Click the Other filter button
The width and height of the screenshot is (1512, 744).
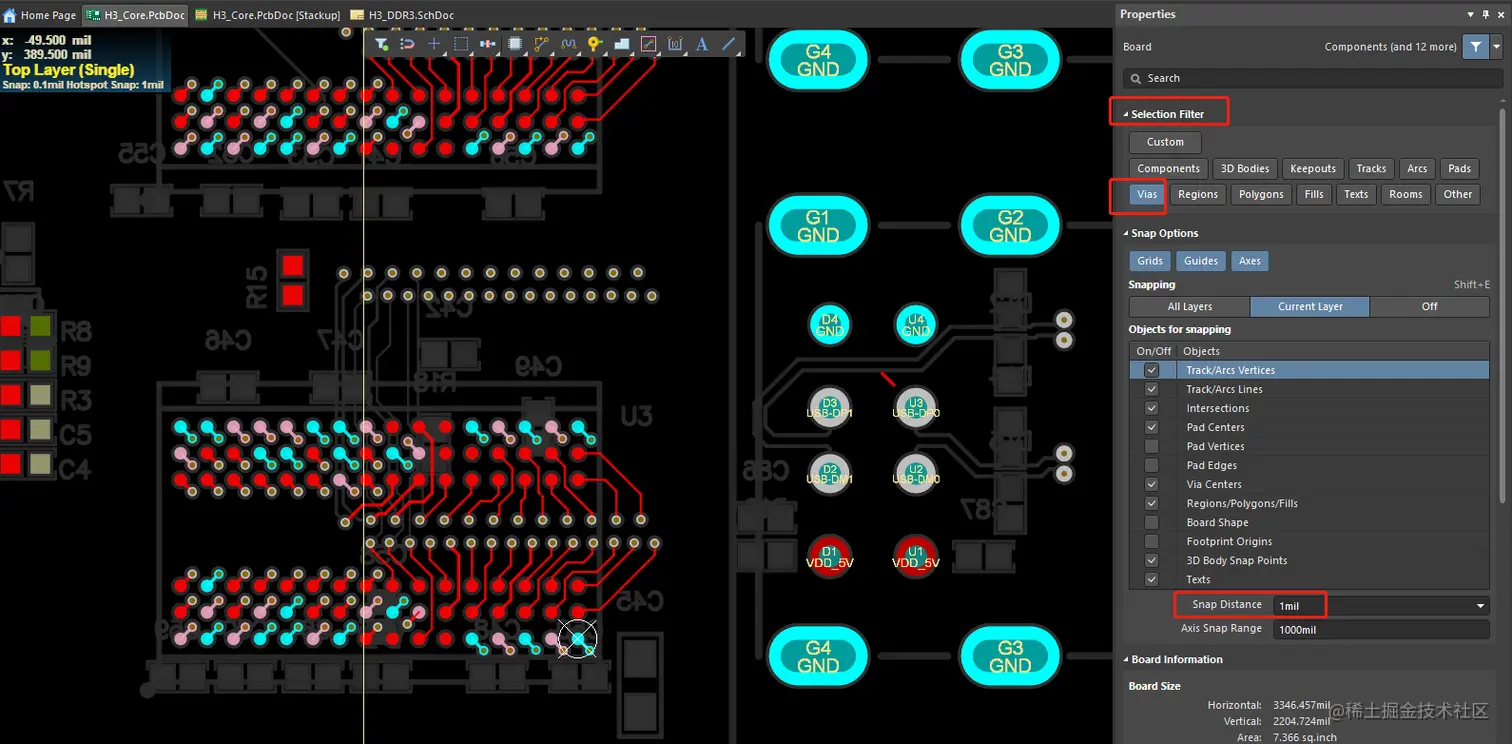pyautogui.click(x=1457, y=194)
